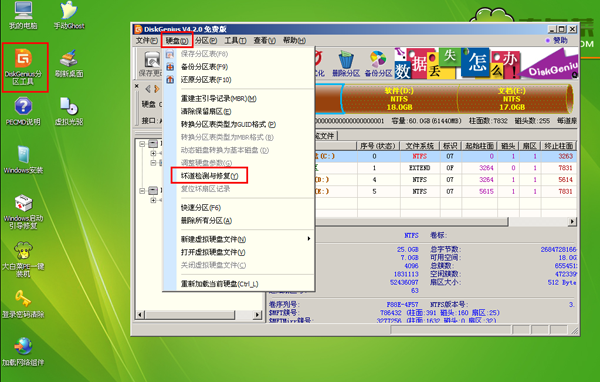Choose 快速分区(F6) from the menu

click(201, 208)
